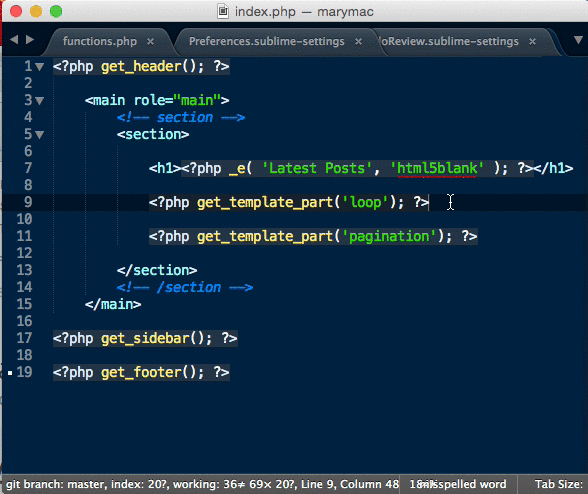Click get_sidebar on line 17

[145, 338]
